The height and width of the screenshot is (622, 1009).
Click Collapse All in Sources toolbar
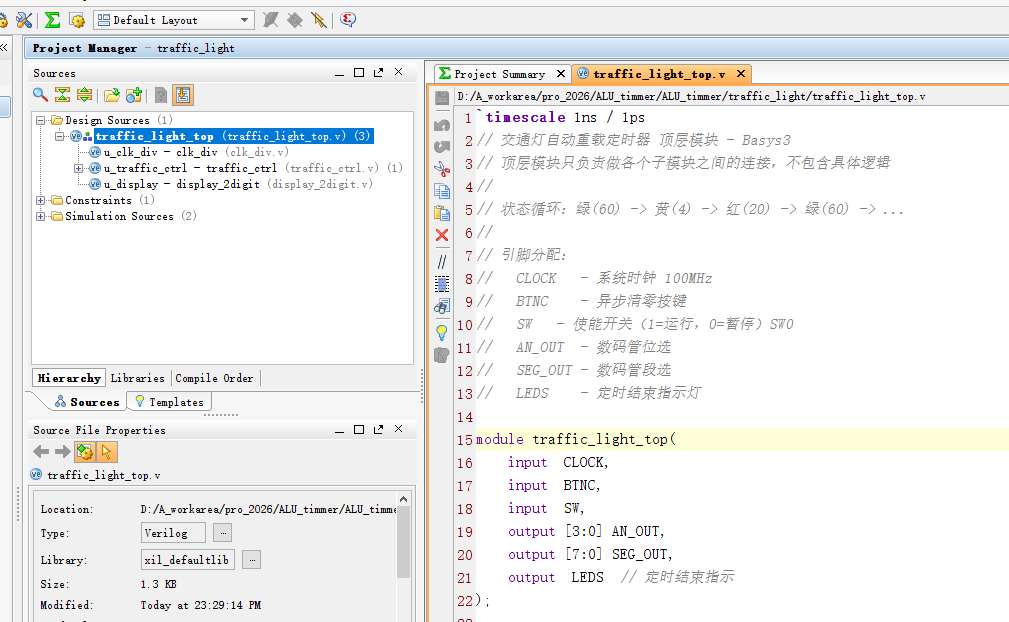[62, 95]
